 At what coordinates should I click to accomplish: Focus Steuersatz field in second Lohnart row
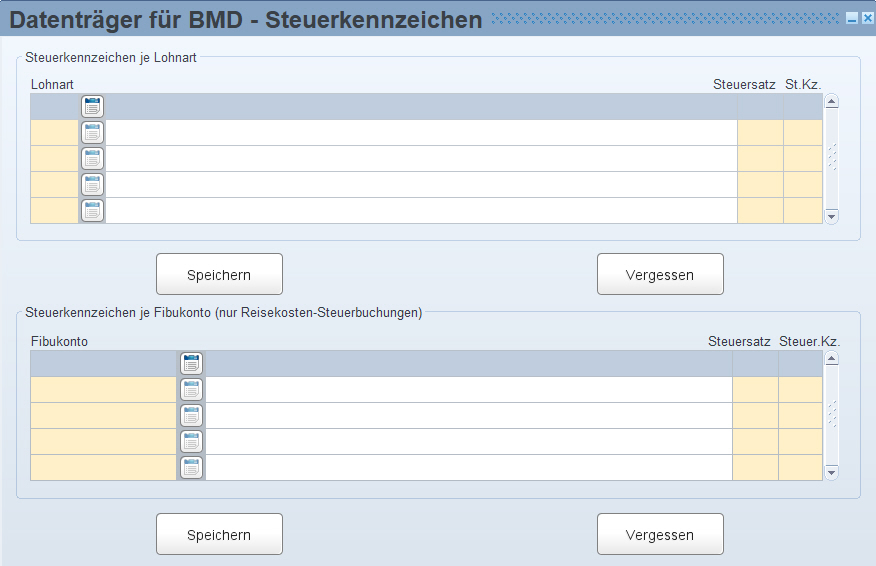tap(760, 133)
